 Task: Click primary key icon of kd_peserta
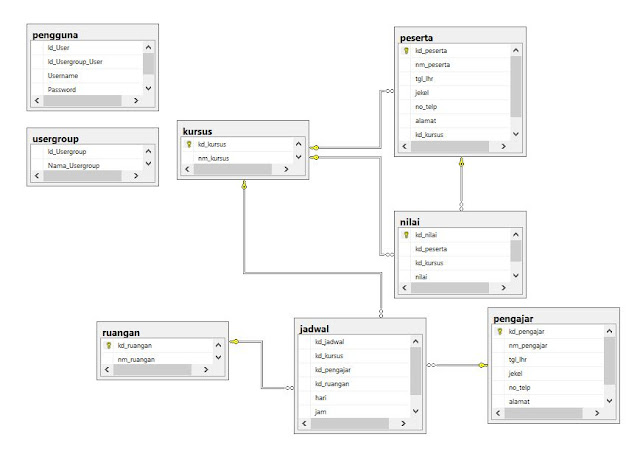(x=406, y=51)
